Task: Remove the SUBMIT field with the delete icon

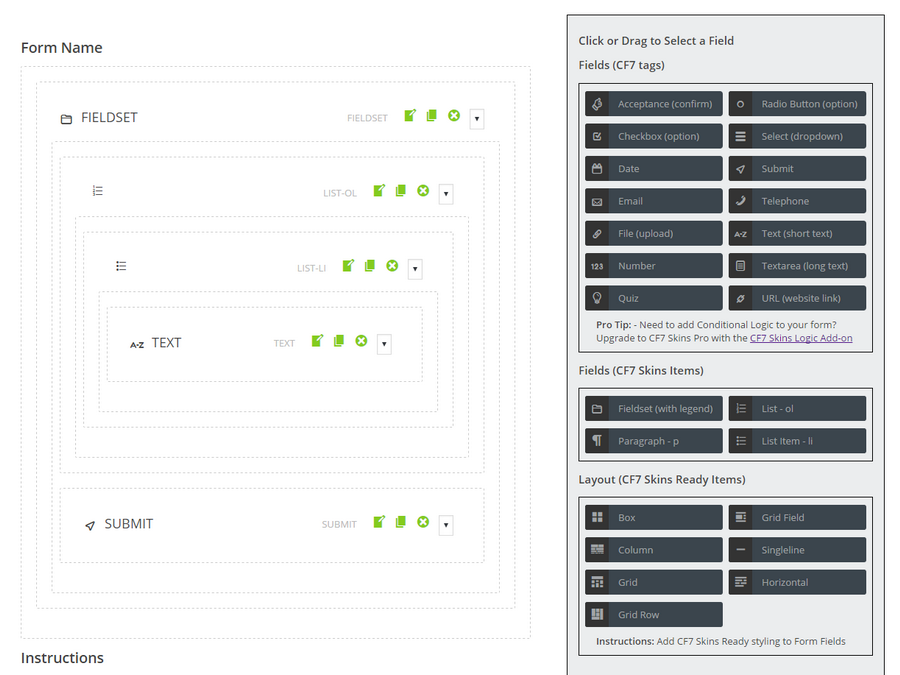Action: point(423,522)
